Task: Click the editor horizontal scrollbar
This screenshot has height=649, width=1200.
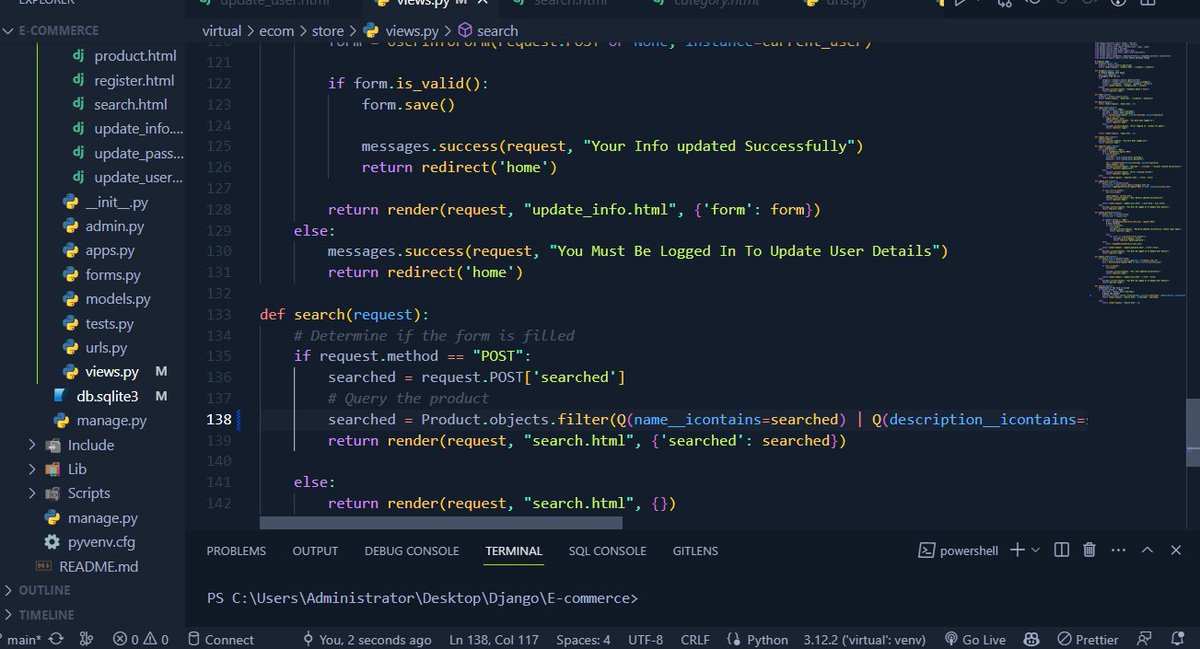Action: tap(440, 522)
